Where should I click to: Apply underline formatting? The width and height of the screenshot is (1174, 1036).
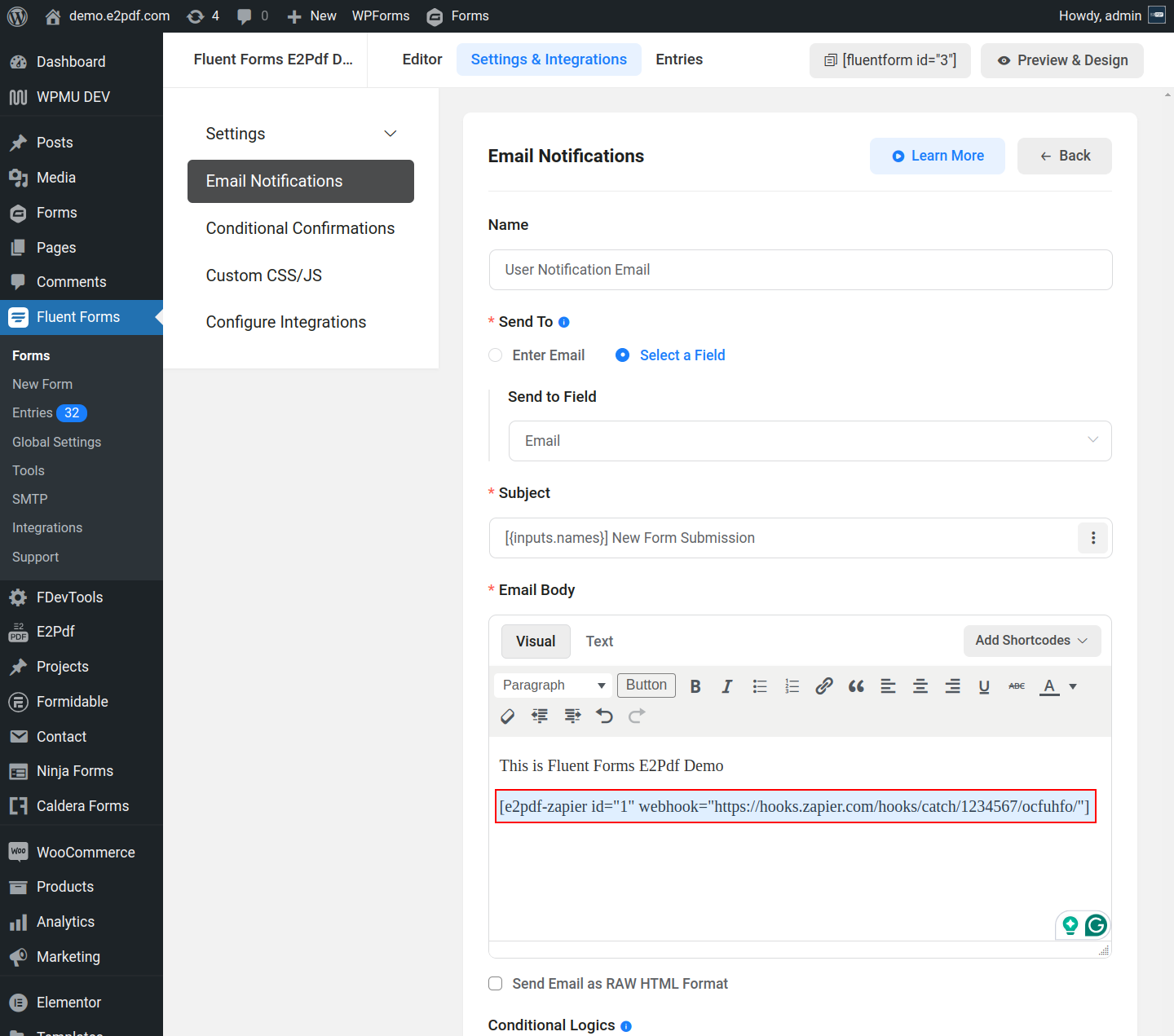984,686
